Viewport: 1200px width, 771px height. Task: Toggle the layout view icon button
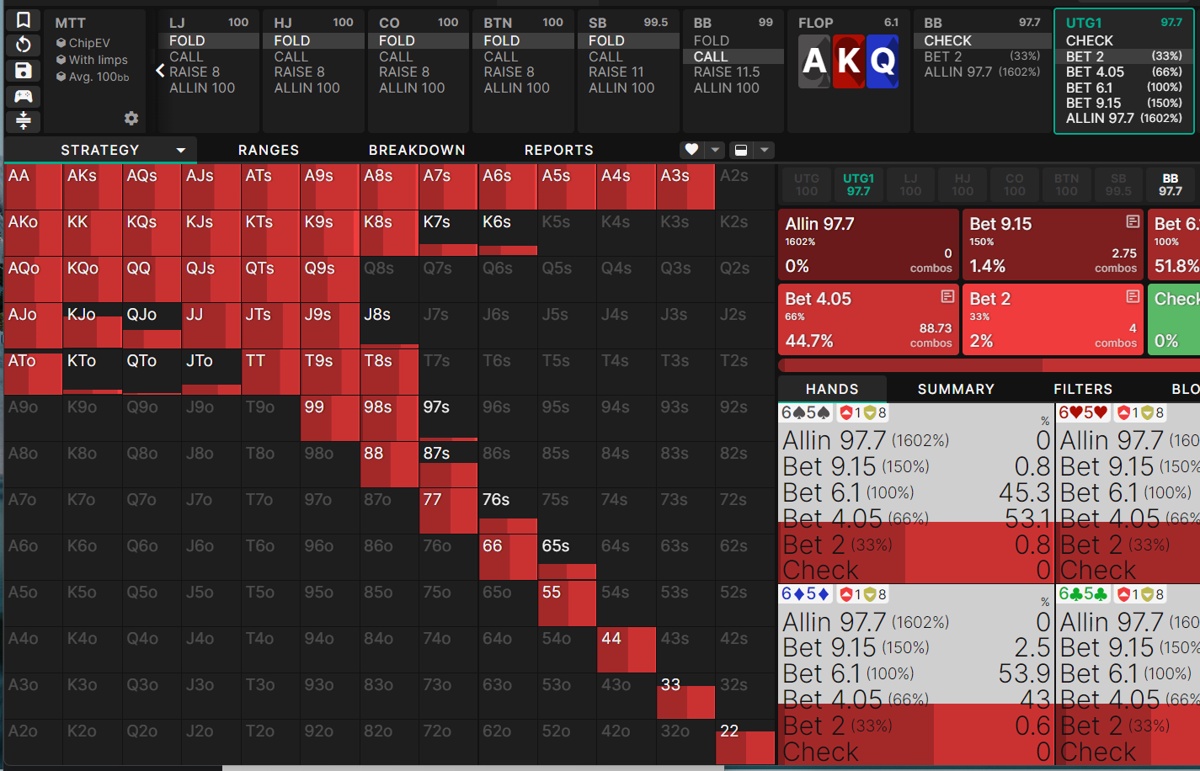[741, 150]
